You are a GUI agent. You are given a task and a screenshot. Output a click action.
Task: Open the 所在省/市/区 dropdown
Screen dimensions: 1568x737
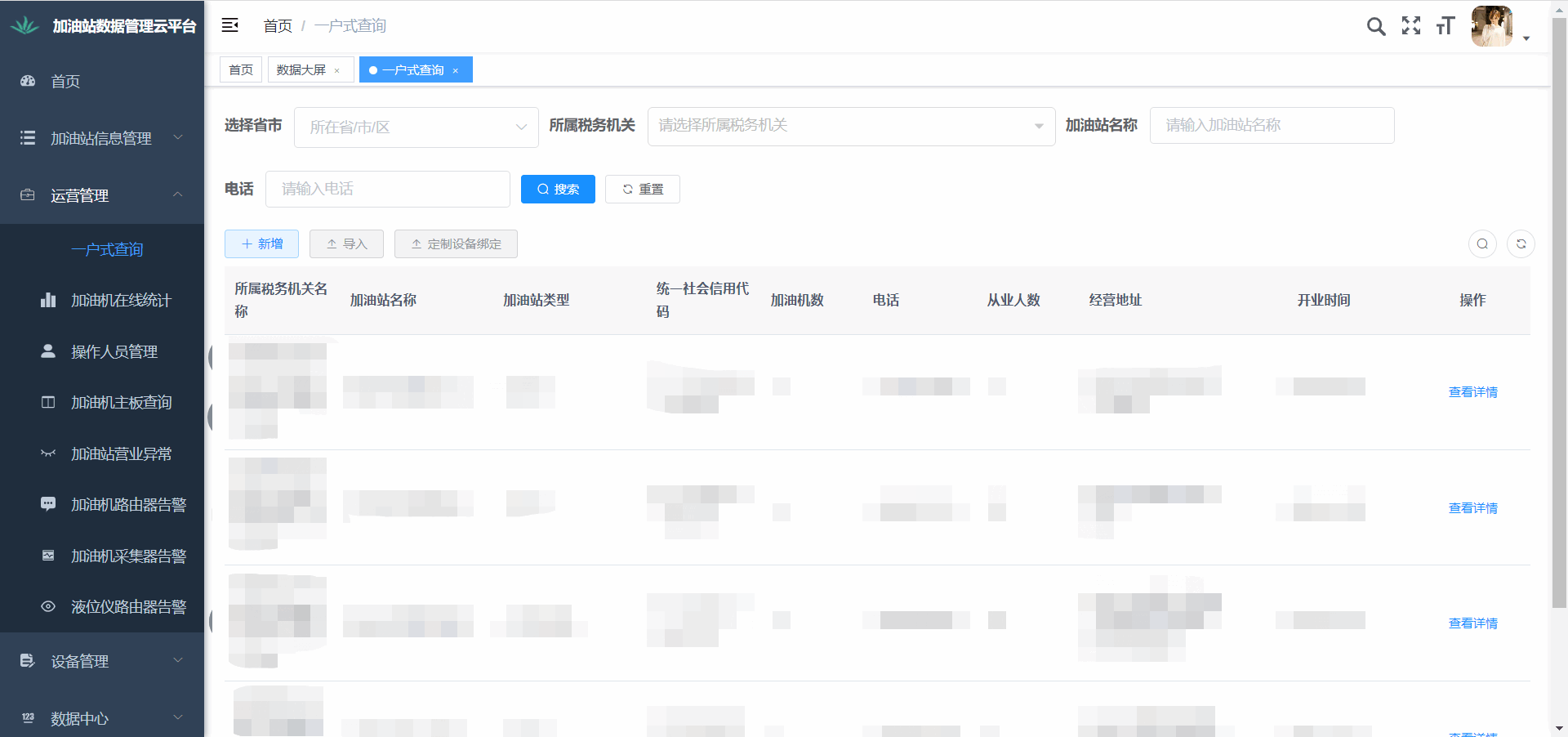[416, 127]
